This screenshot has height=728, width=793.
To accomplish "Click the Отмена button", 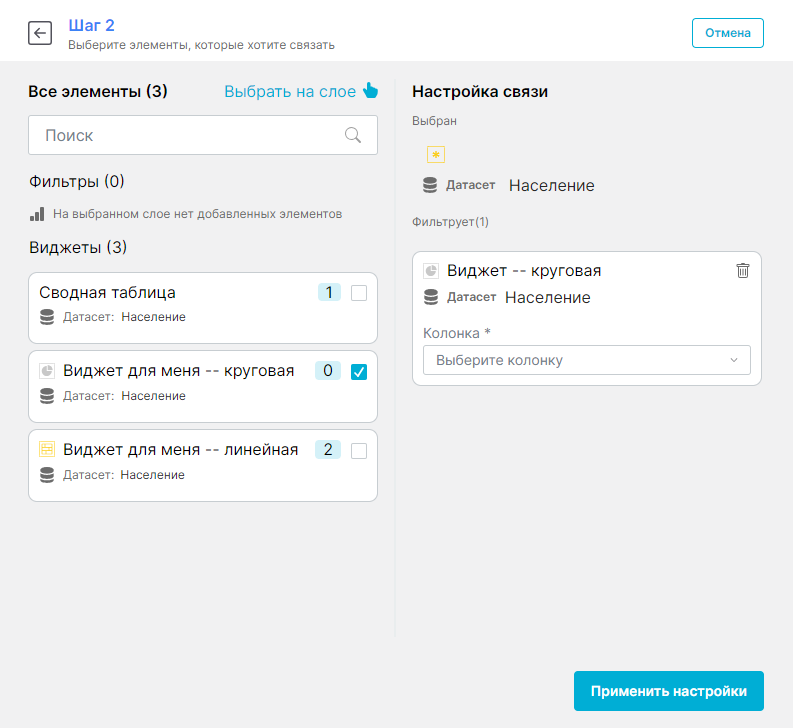I will [727, 33].
